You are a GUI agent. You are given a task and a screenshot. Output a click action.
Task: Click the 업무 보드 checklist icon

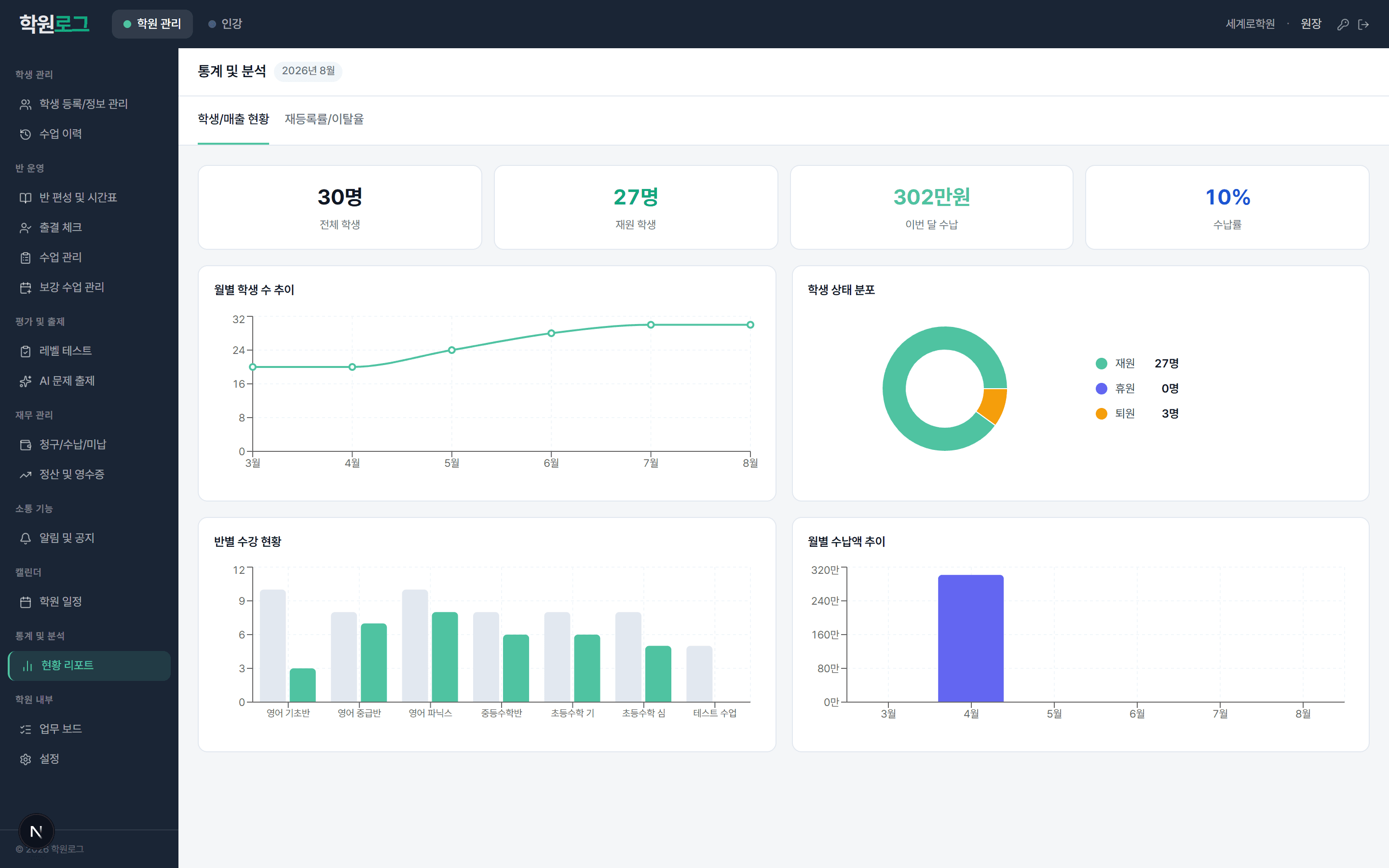[25, 729]
